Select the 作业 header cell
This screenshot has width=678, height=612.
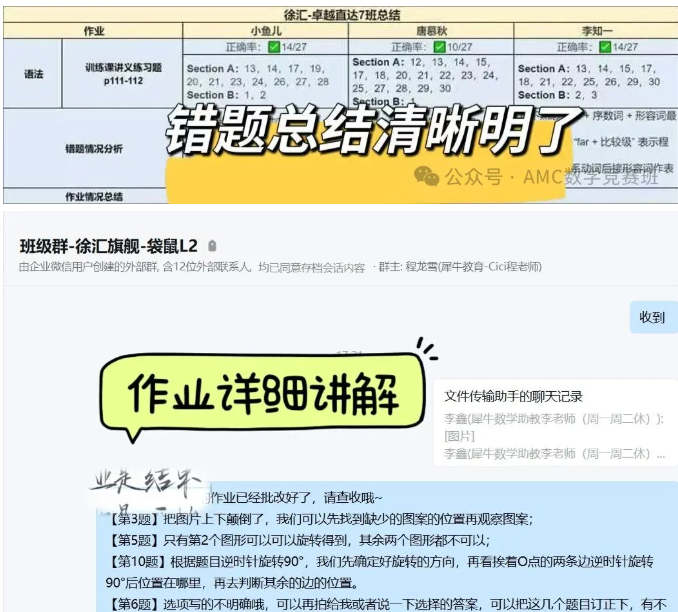[x=93, y=31]
